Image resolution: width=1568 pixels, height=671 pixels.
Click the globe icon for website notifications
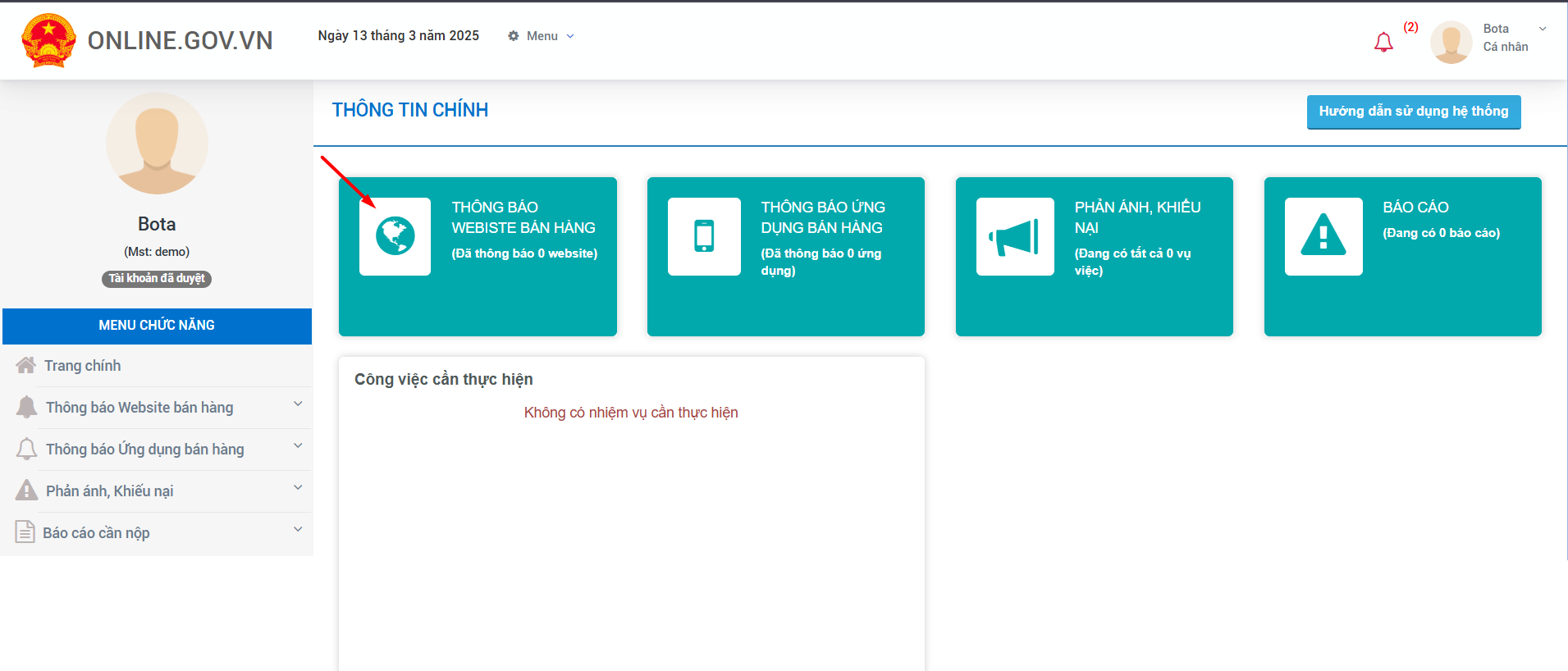point(395,236)
